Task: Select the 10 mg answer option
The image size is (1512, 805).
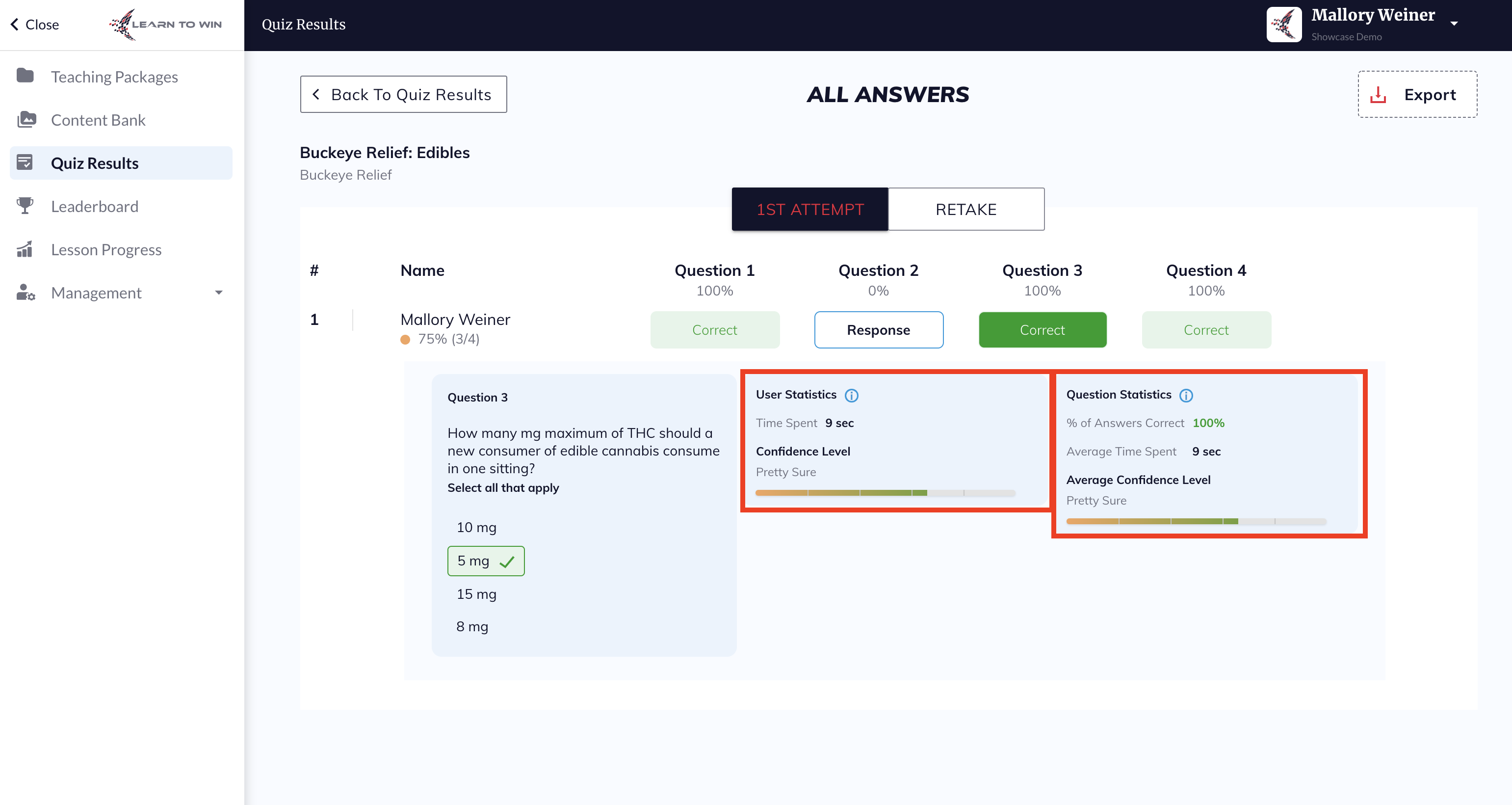Action: pyautogui.click(x=476, y=527)
